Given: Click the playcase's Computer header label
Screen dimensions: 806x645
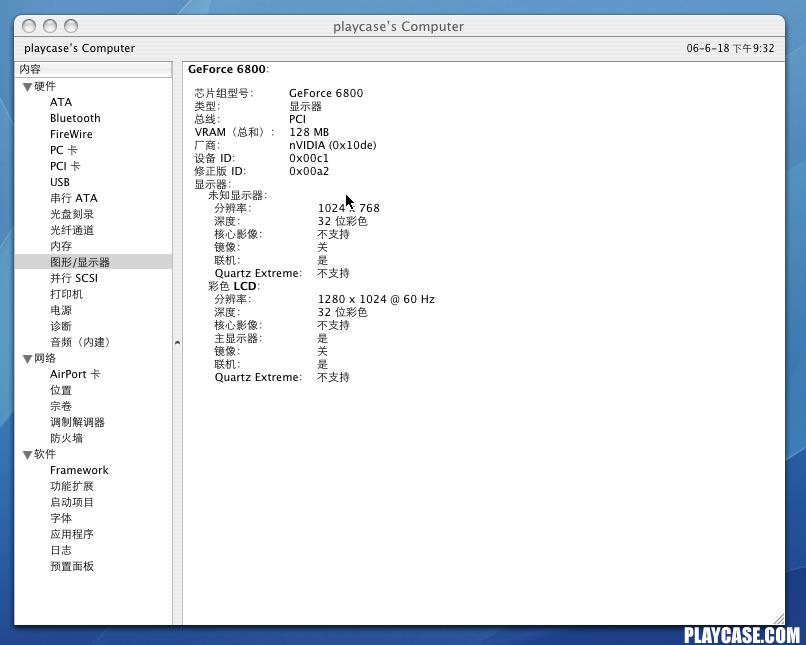Looking at the screenshot, I should pyautogui.click(x=79, y=48).
